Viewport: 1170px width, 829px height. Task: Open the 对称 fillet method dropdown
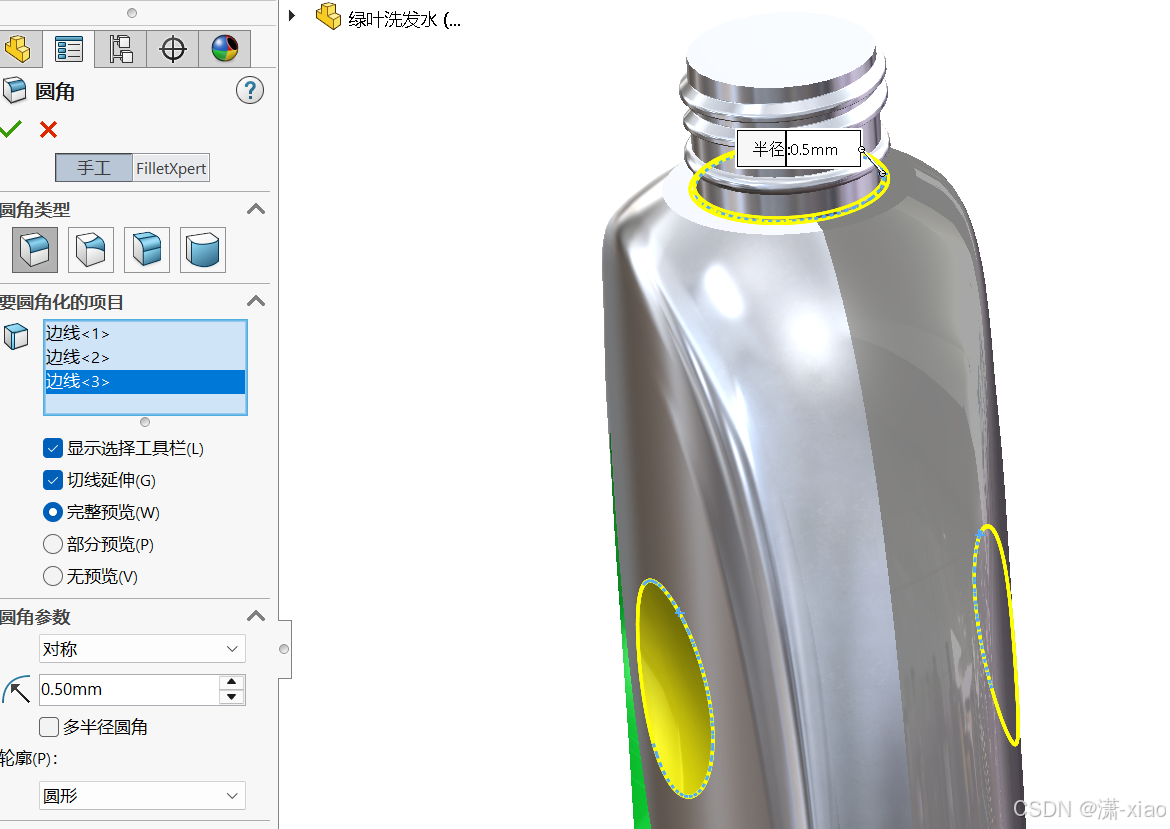point(142,649)
